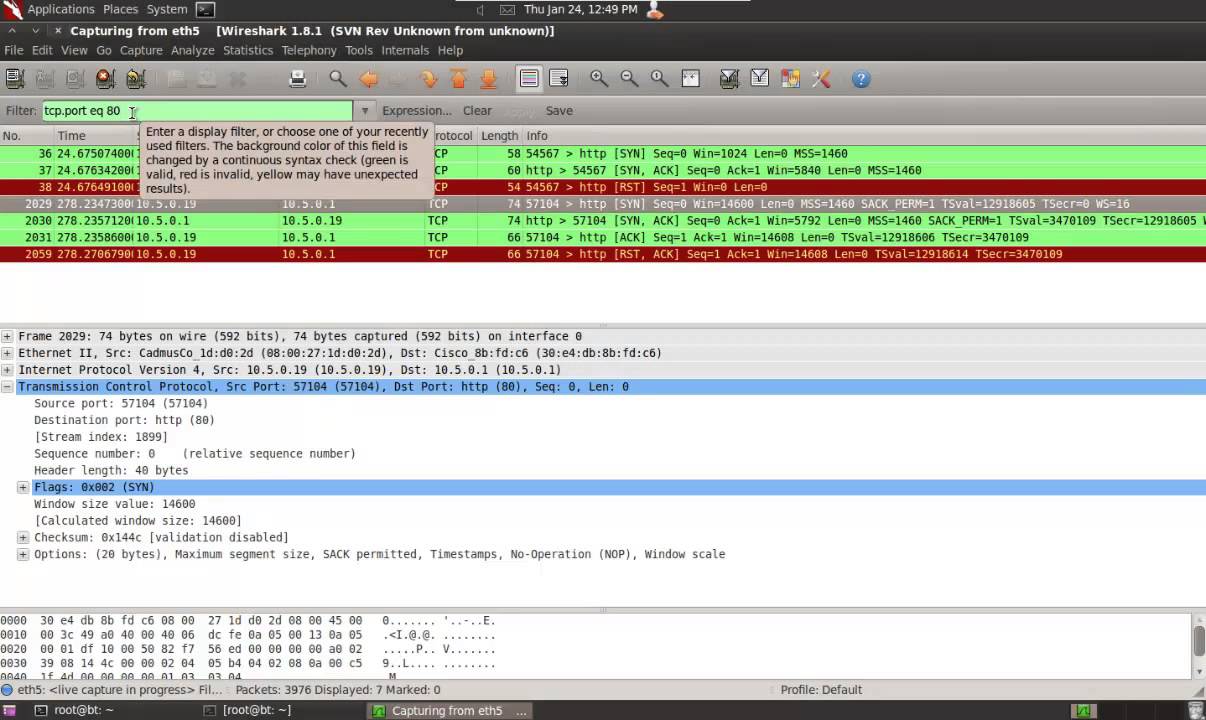1206x720 pixels.
Task: Clear the display filter
Action: point(477,111)
